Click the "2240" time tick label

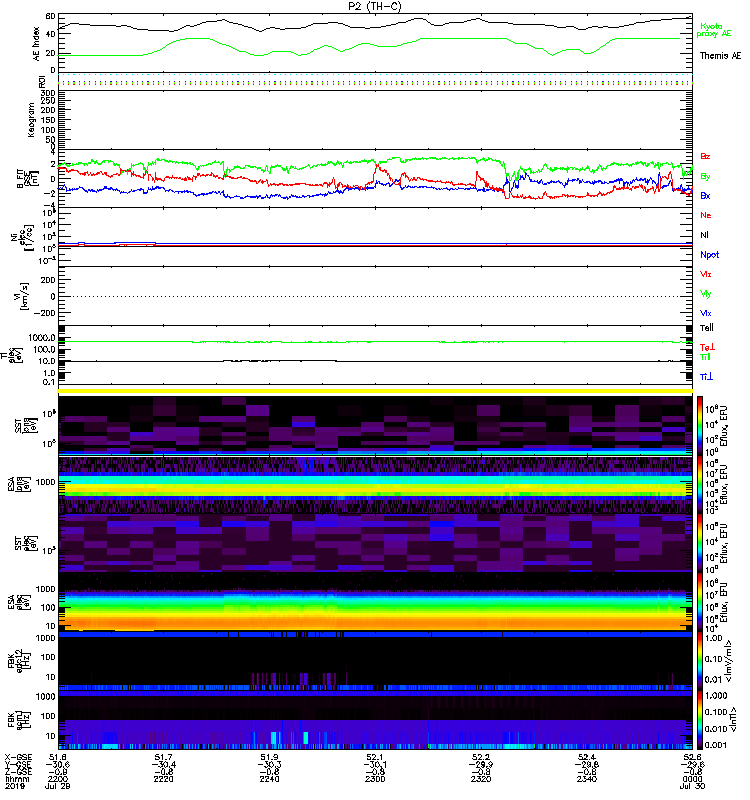point(269,779)
